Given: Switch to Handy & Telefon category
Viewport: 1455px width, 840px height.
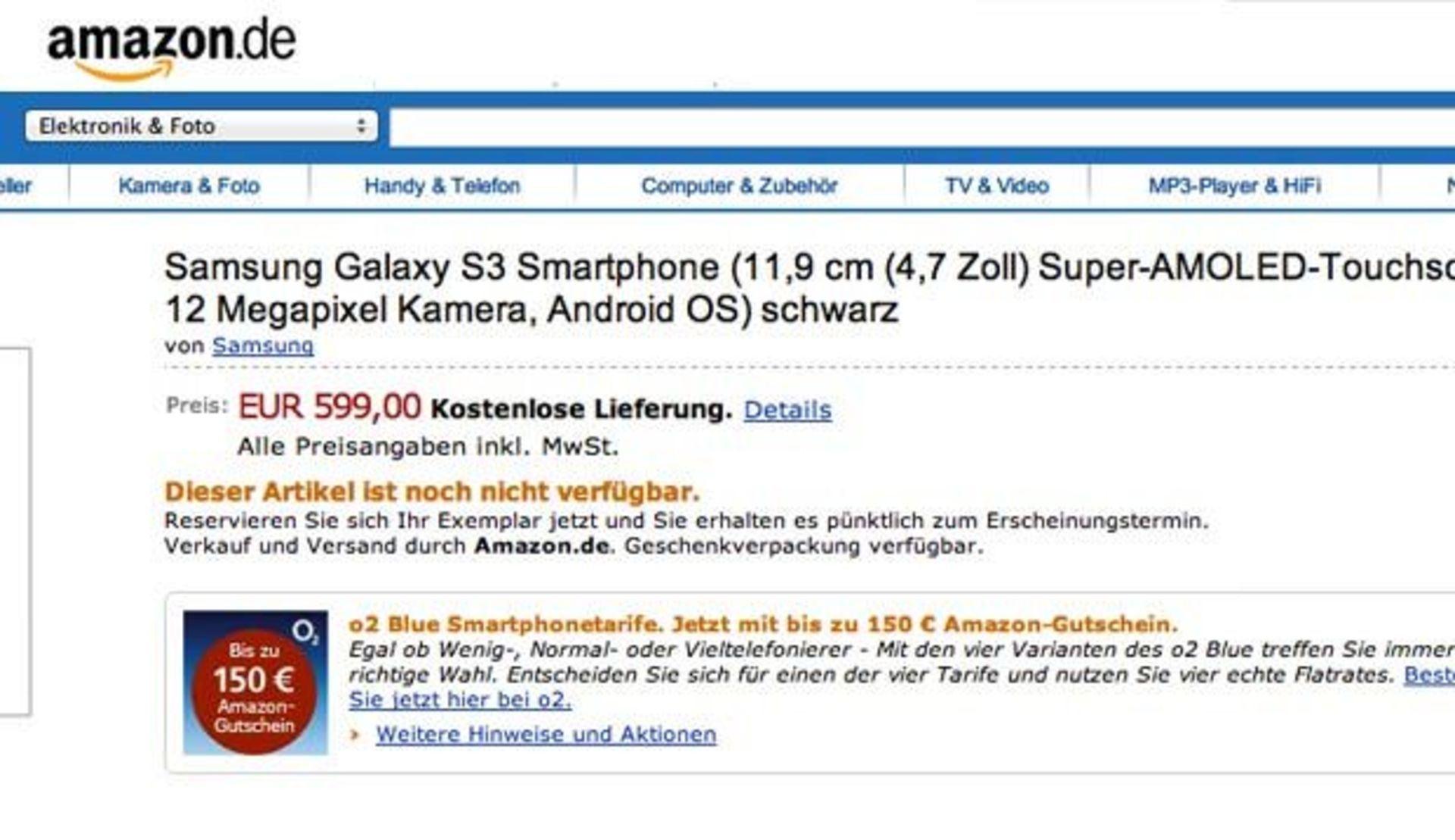Looking at the screenshot, I should pyautogui.click(x=442, y=186).
